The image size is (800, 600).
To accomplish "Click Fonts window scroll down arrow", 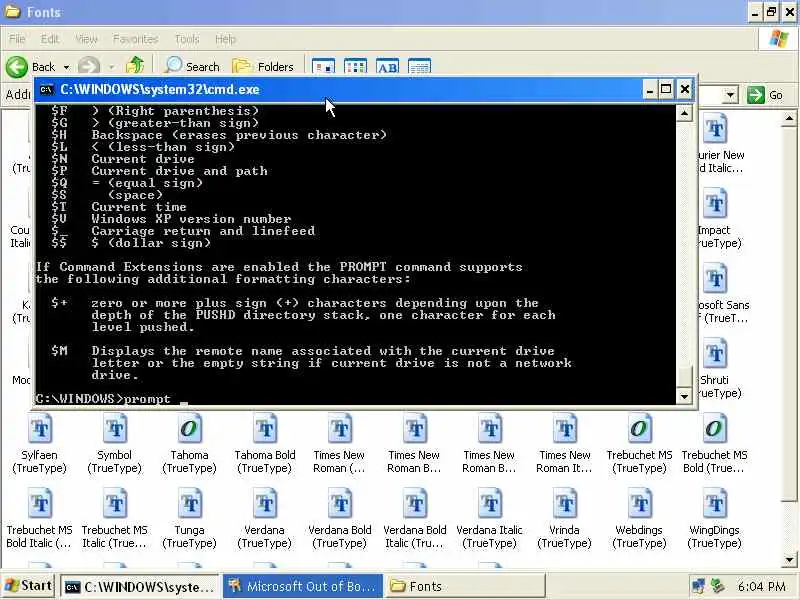I will 789,559.
